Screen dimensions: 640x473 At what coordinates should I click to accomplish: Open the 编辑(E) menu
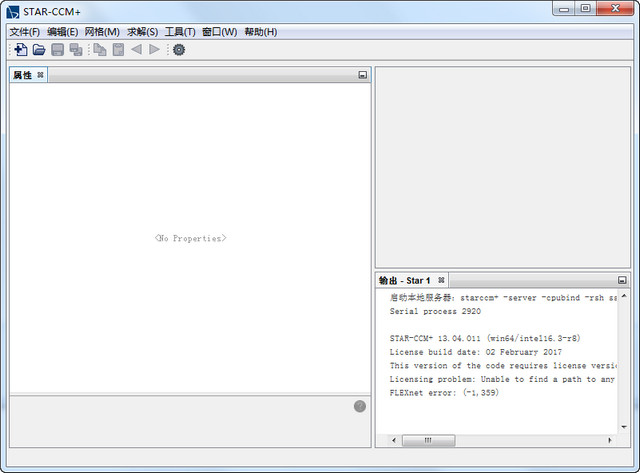[62, 32]
